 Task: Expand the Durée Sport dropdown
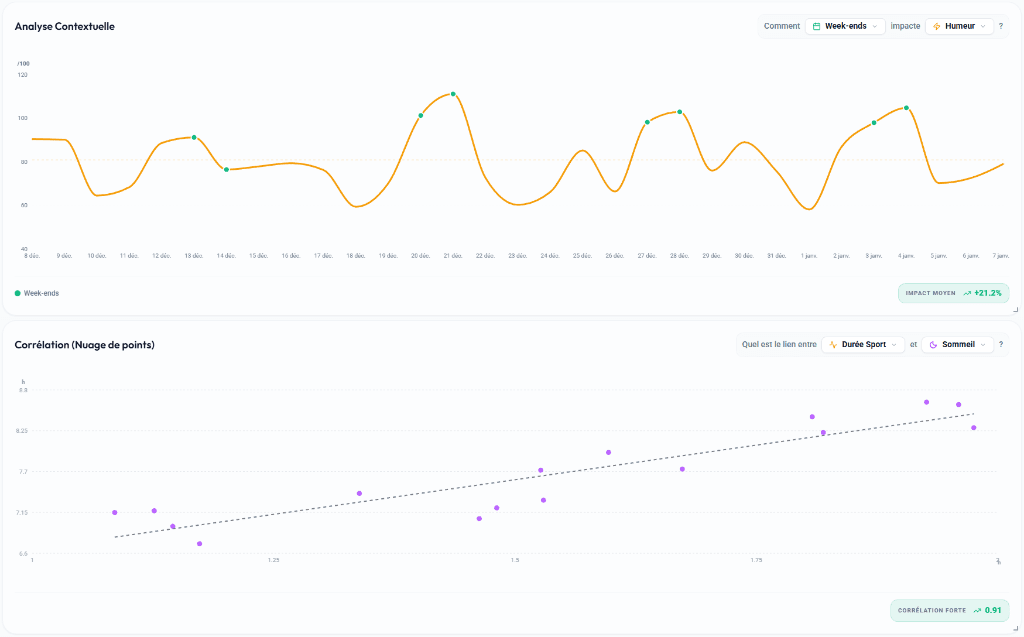point(862,344)
